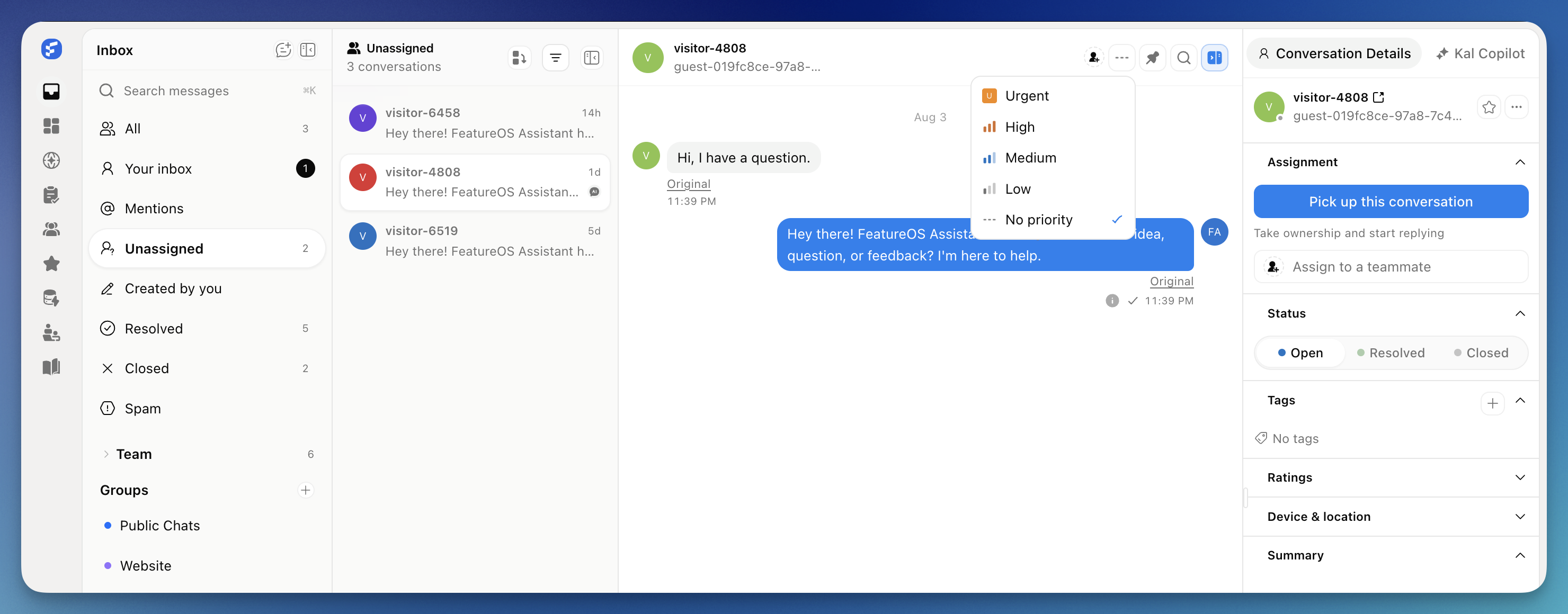
Task: Open the inbox icon in left rail
Action: (52, 91)
